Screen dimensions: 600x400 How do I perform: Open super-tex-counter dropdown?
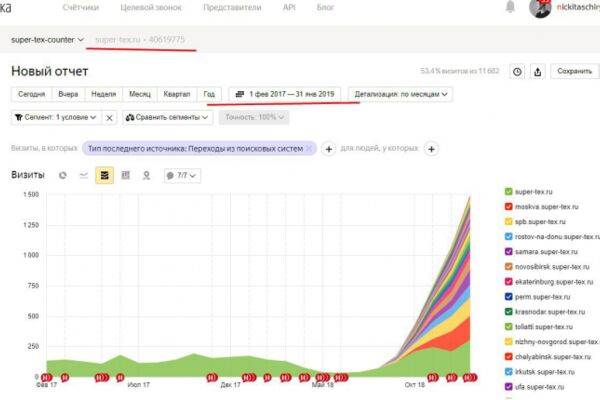pos(47,40)
